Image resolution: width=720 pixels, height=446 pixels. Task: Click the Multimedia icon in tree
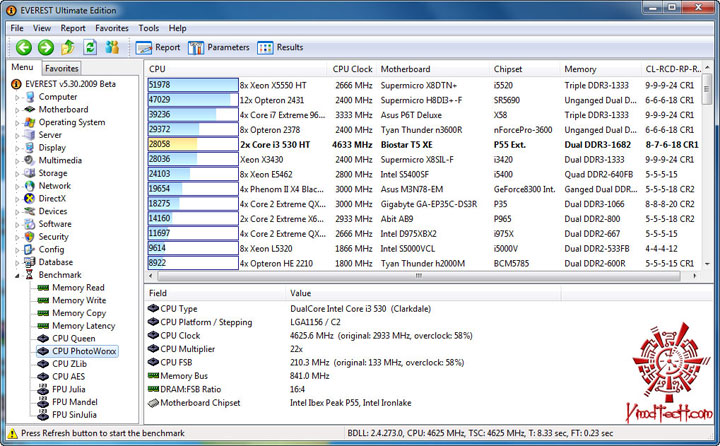30,160
